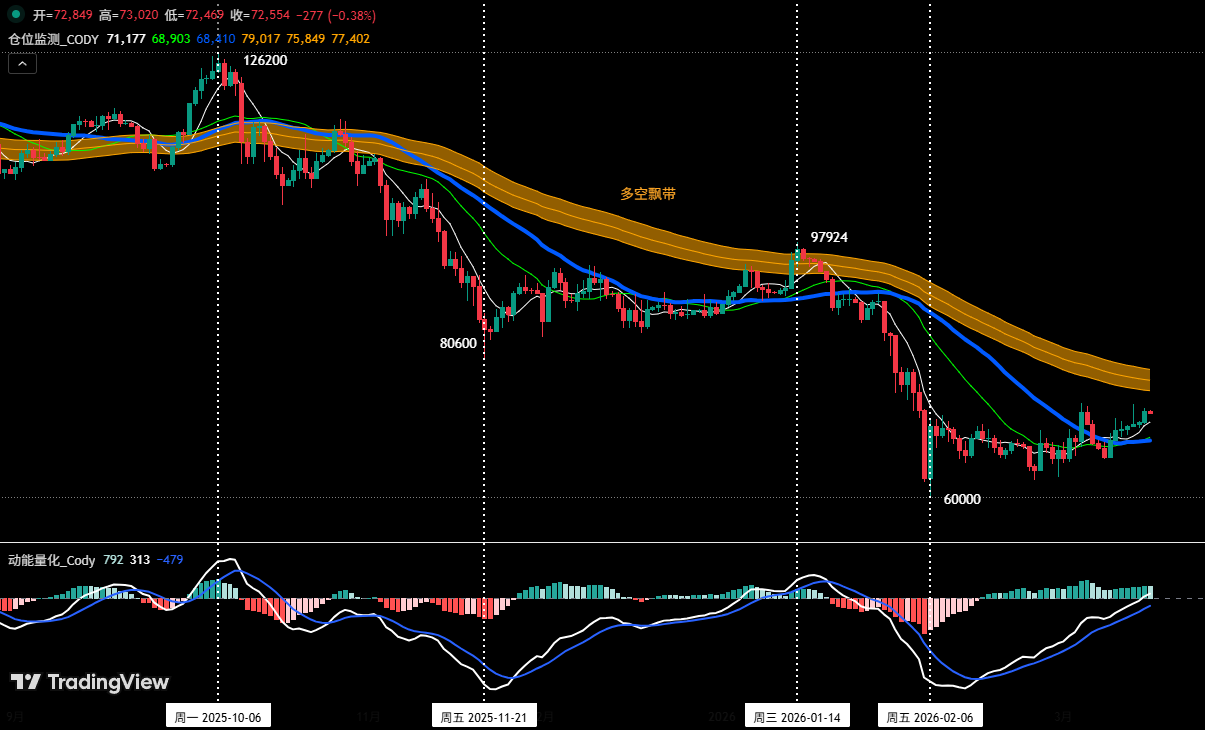Click the 周一 2025-10-06 date marker

[220, 716]
